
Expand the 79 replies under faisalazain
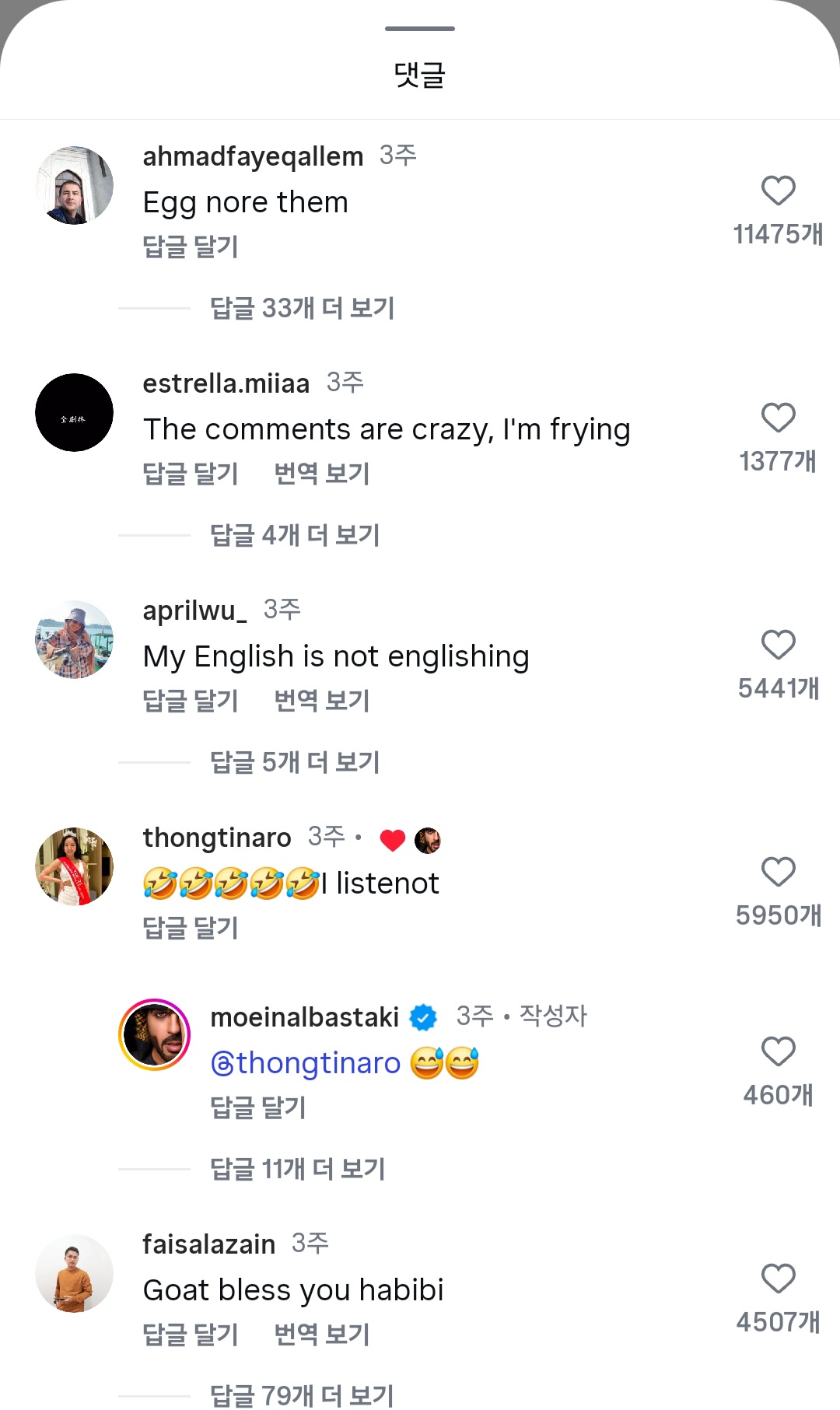coord(302,1396)
